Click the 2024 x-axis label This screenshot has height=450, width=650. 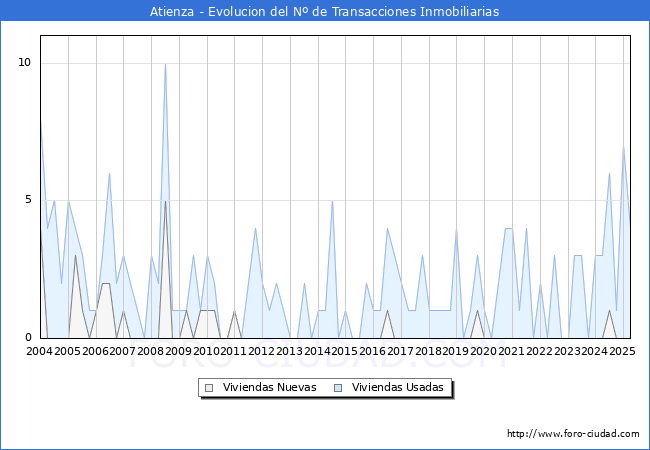(x=594, y=351)
